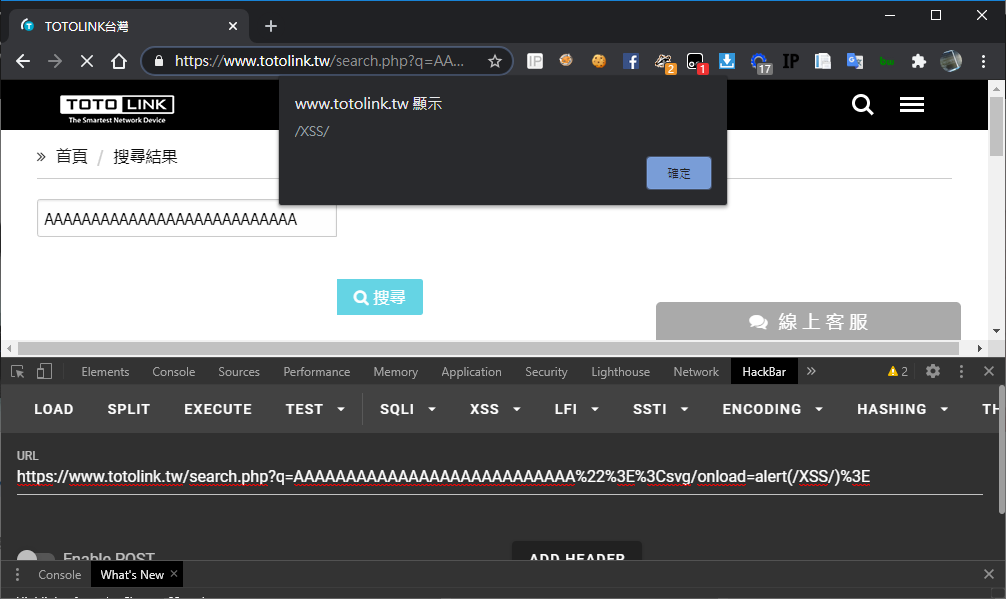Open DevTools settings gear
This screenshot has width=1006, height=599.
pos(933,371)
